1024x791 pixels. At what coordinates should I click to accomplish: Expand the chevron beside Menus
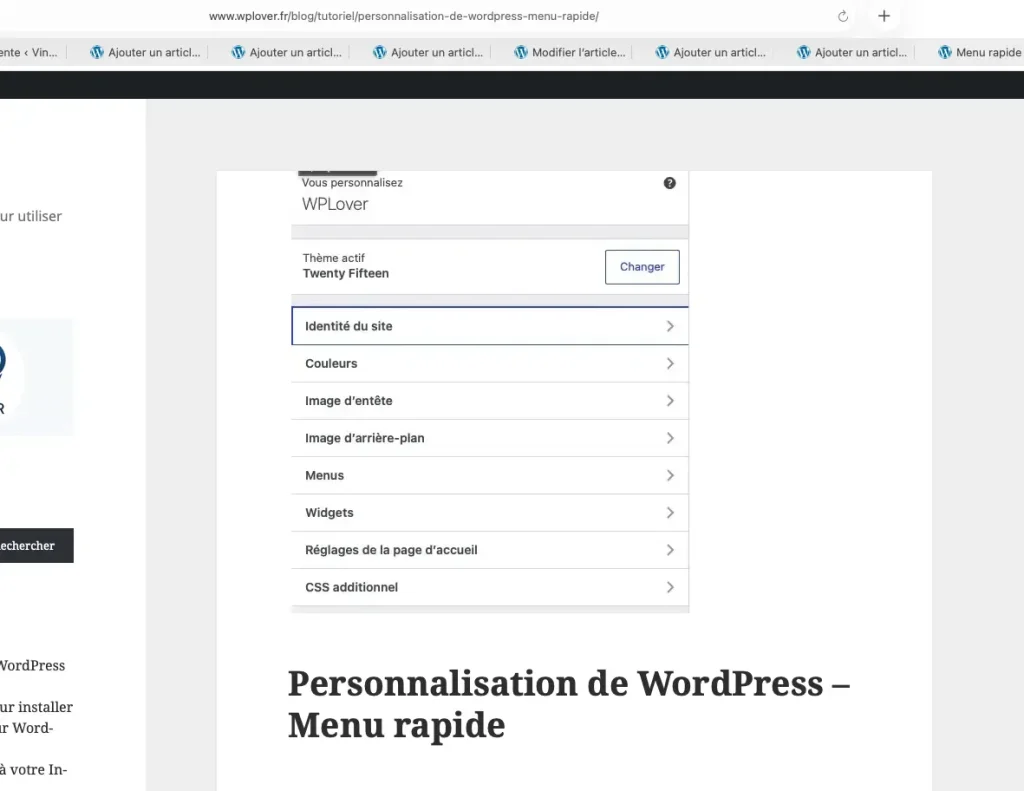pos(670,475)
